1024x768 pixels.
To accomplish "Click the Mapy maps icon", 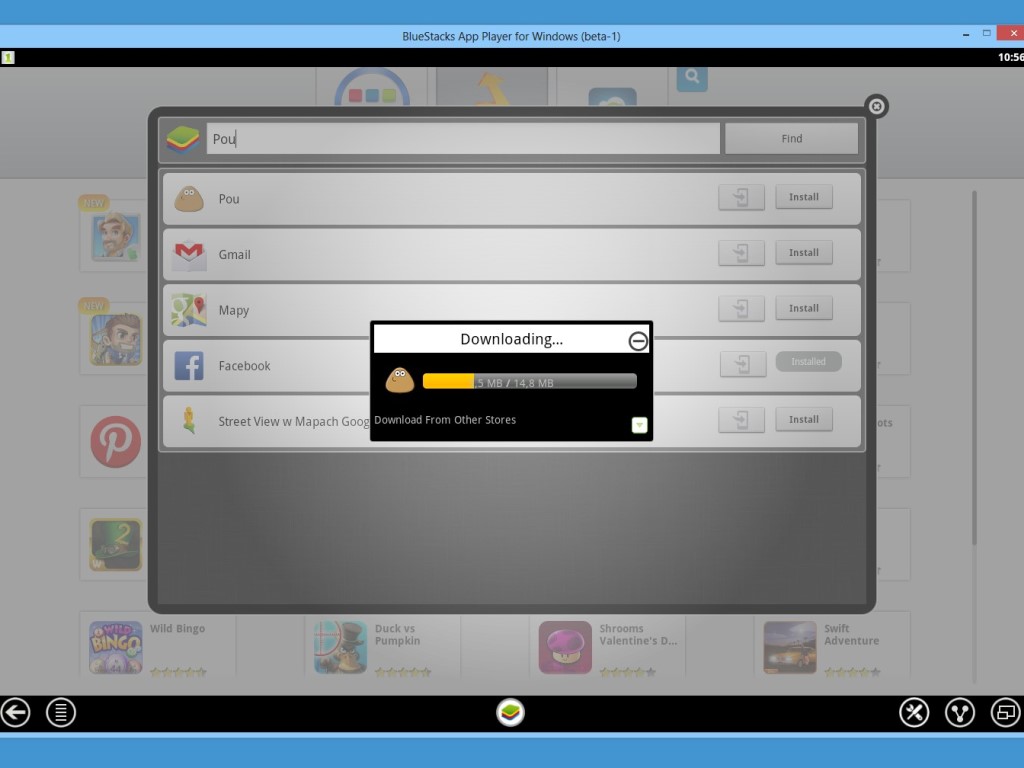I will (189, 310).
